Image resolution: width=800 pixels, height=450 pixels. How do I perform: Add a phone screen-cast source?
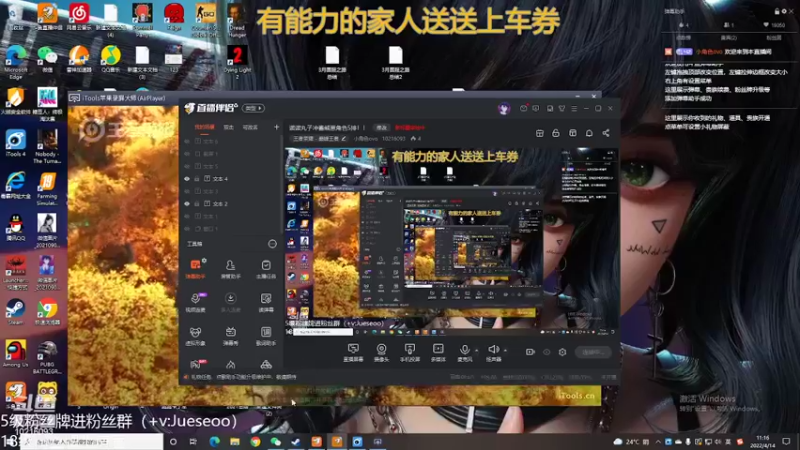tap(410, 352)
